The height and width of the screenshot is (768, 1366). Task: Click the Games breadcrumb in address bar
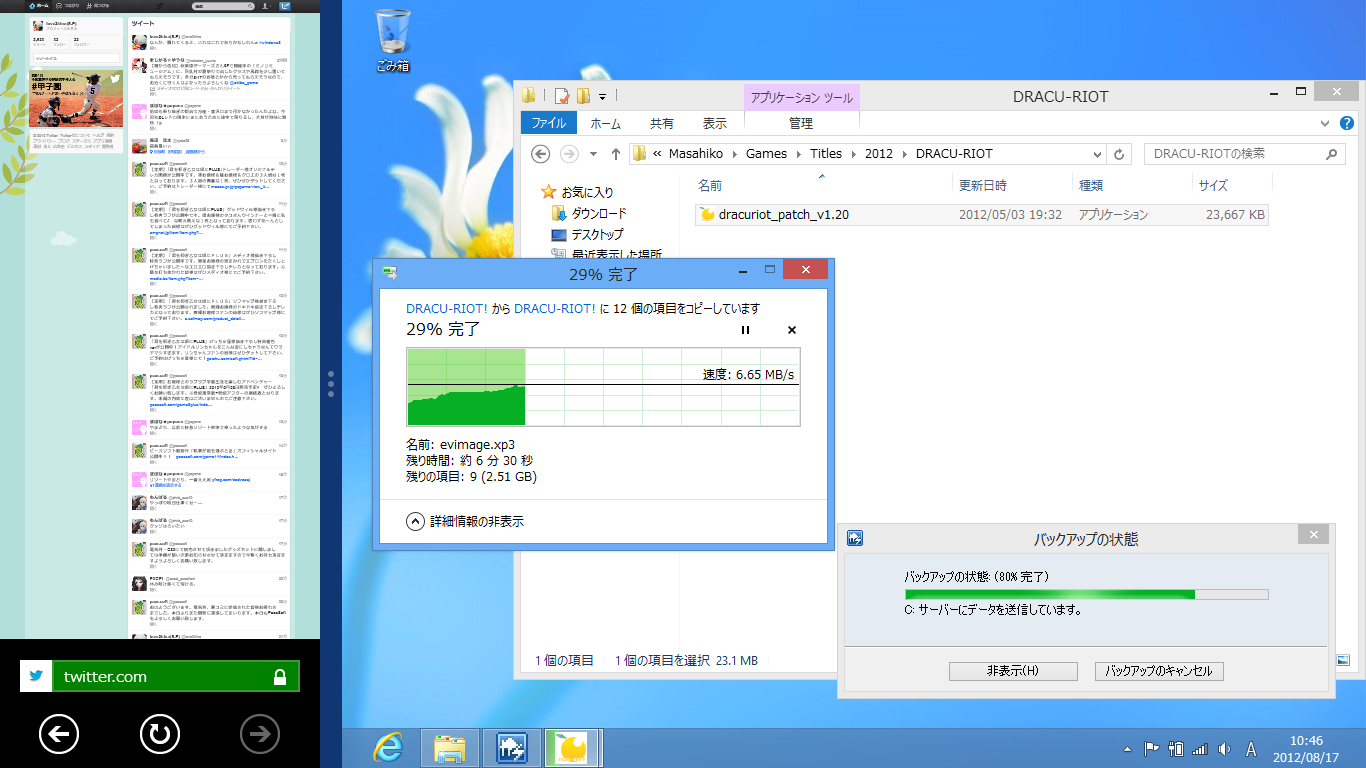(x=766, y=154)
